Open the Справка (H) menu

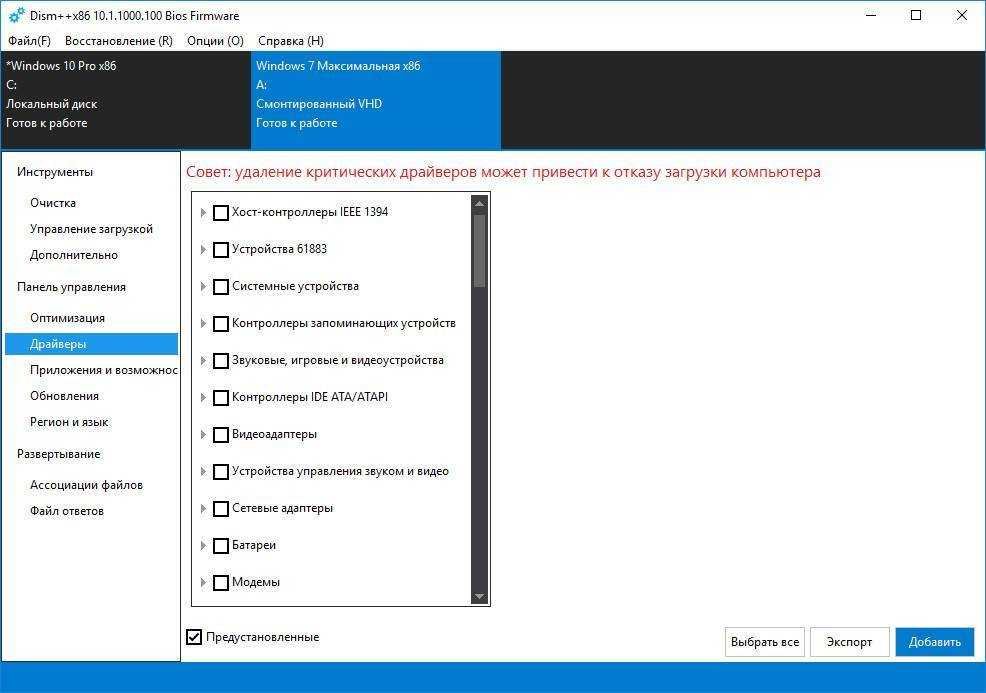(x=291, y=41)
